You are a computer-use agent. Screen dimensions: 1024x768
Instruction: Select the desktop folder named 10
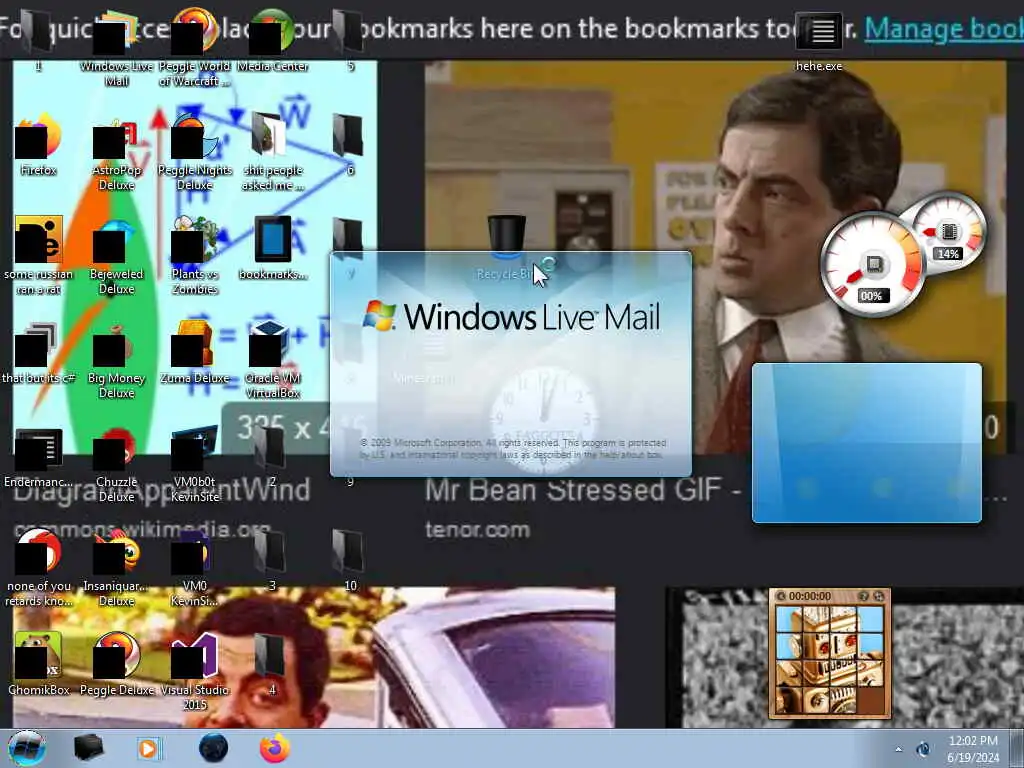[349, 560]
